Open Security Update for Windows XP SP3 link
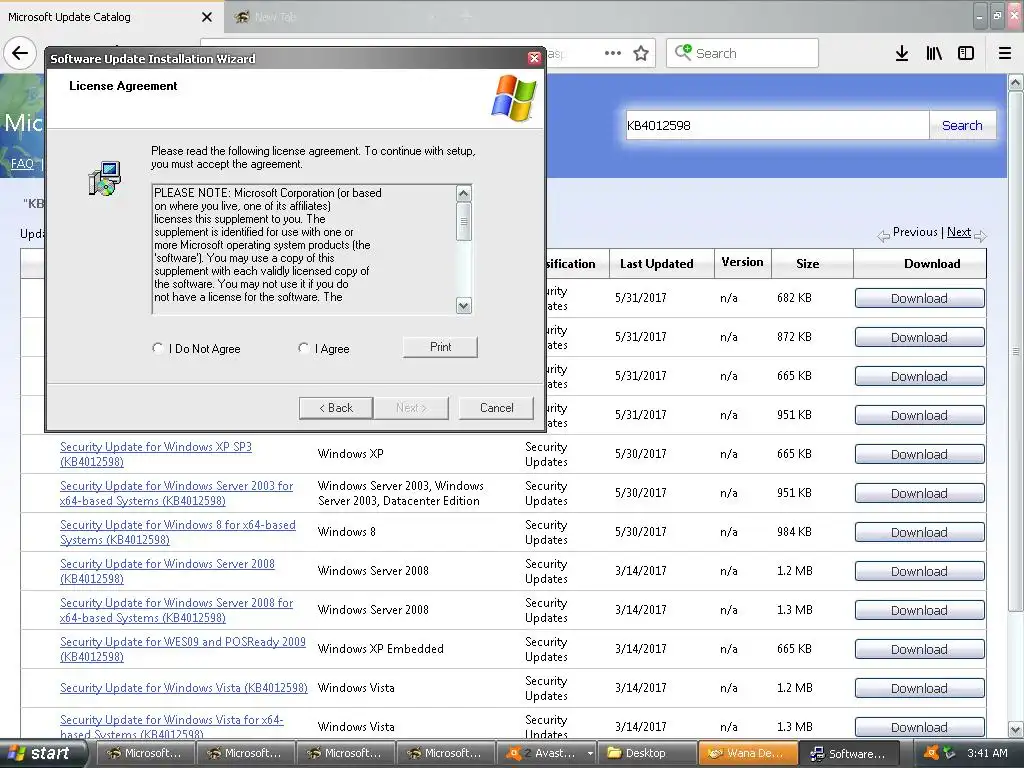1024x768 pixels. click(155, 454)
